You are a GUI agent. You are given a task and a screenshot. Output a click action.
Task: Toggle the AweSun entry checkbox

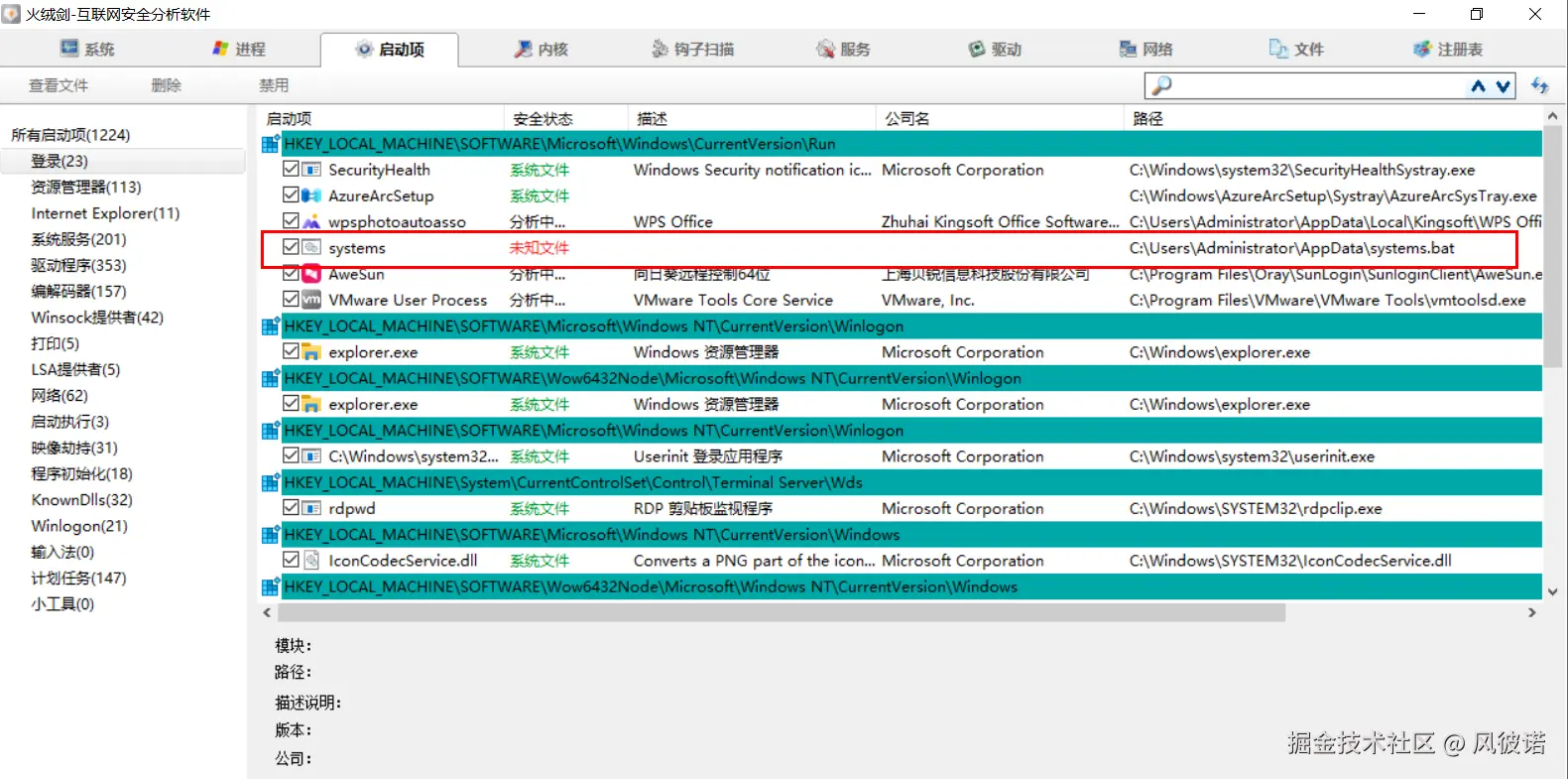[291, 273]
